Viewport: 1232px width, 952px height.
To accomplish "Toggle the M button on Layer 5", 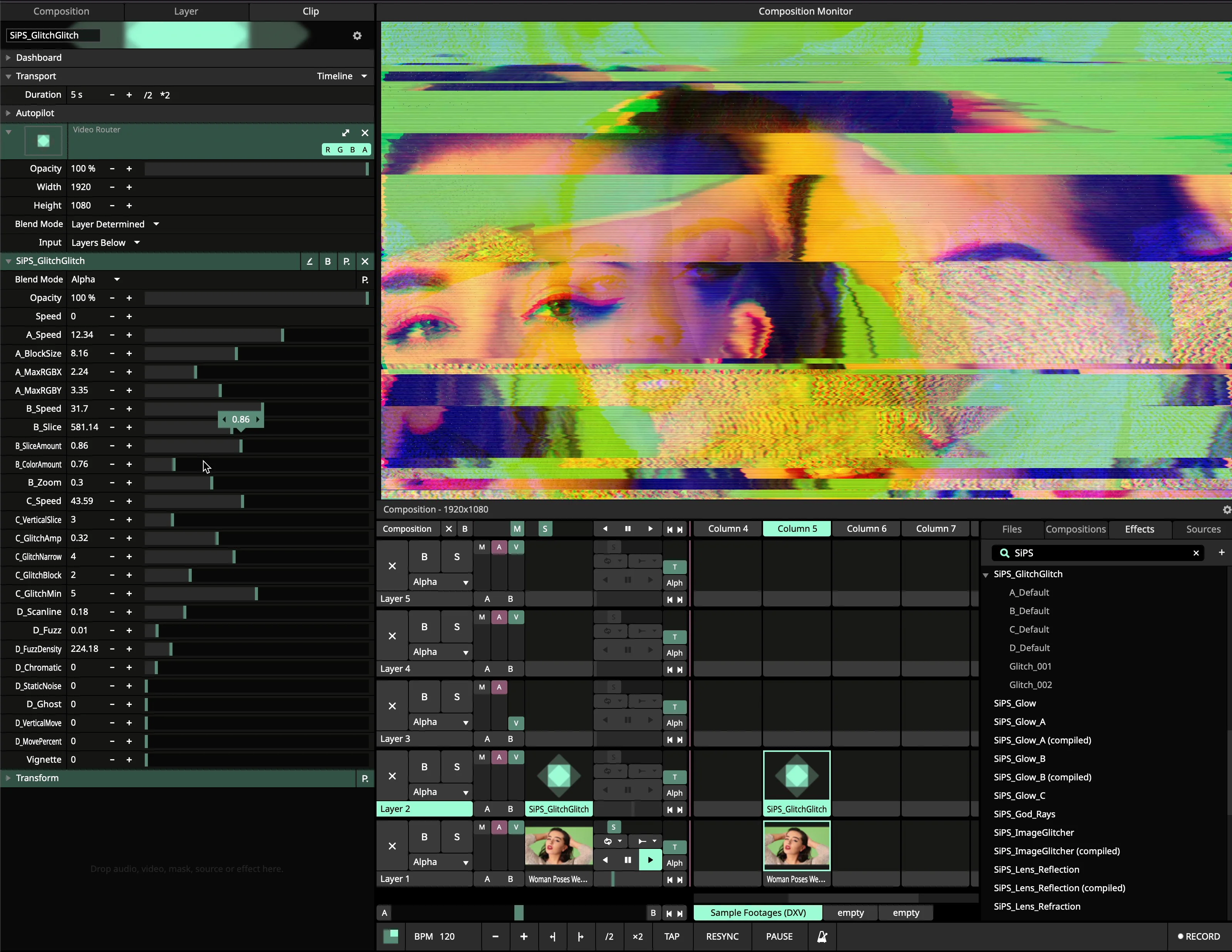I will coord(482,547).
